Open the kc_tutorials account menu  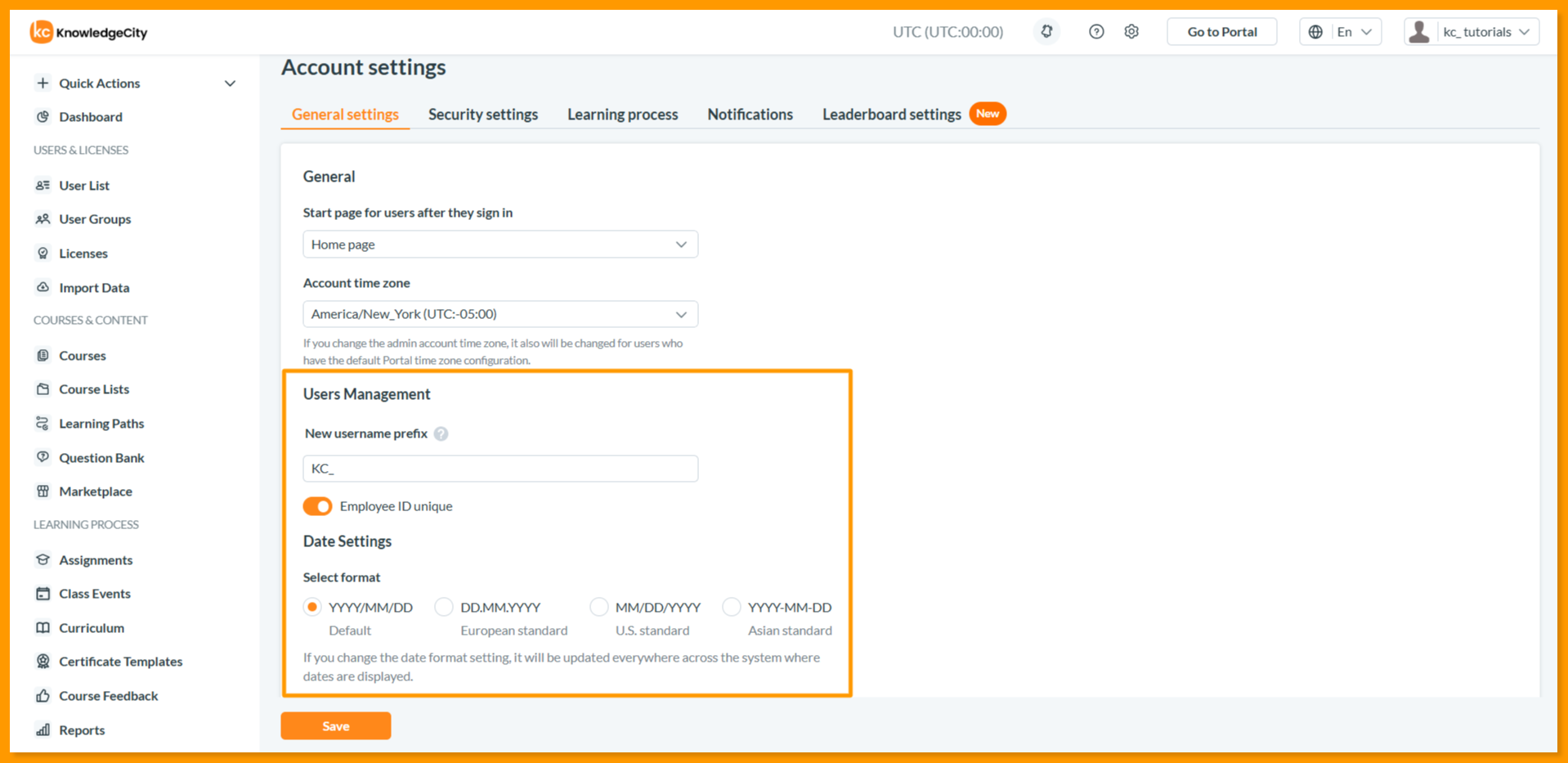[x=1472, y=32]
